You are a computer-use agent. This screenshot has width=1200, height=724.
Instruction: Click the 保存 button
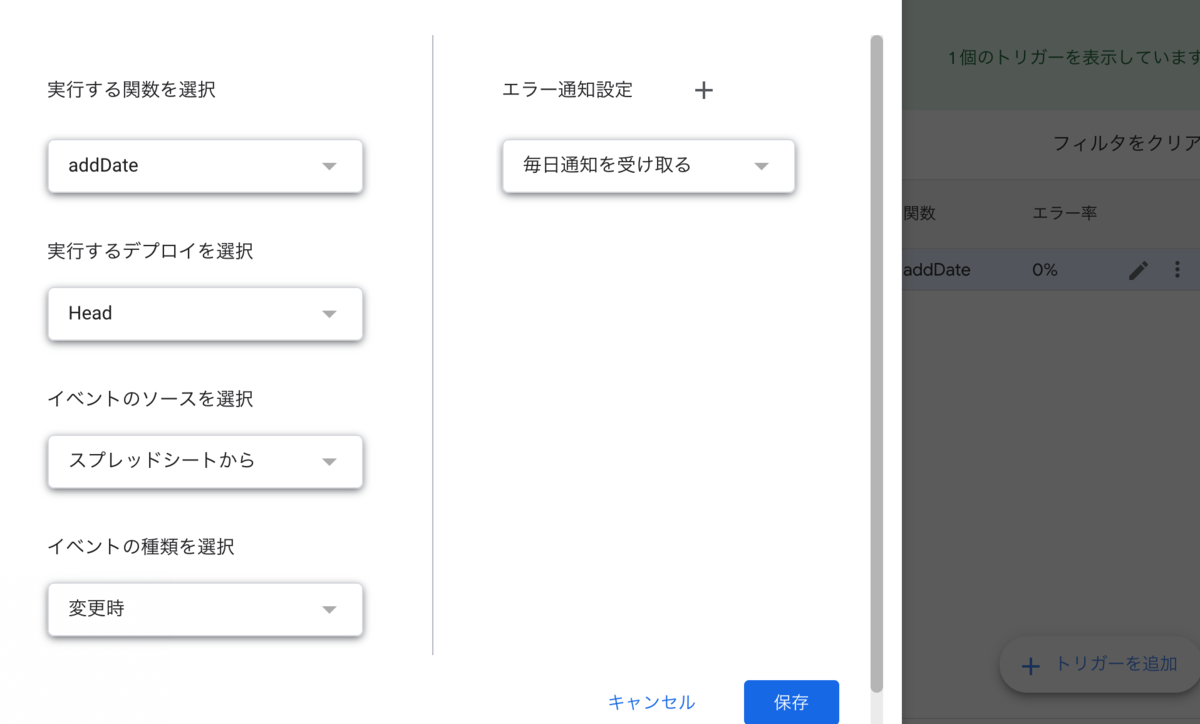coord(791,702)
